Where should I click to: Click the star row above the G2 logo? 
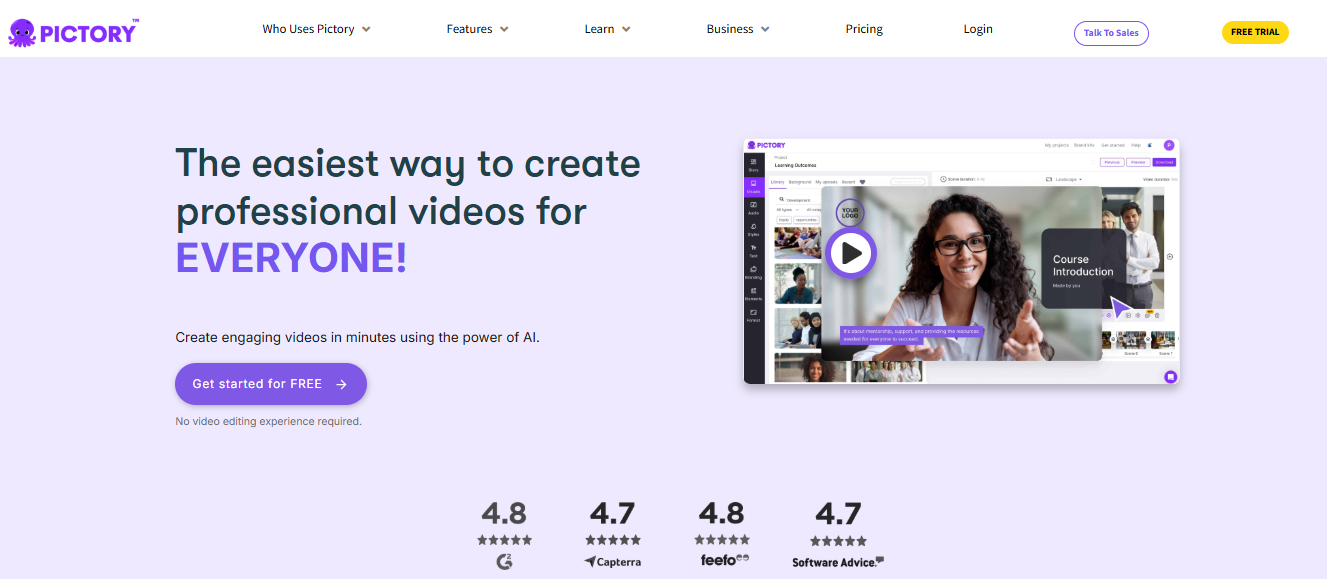(505, 540)
